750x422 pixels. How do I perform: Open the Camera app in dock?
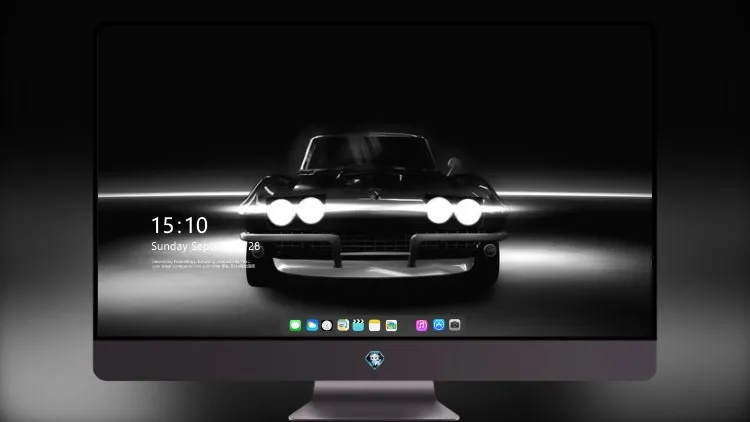[455, 325]
